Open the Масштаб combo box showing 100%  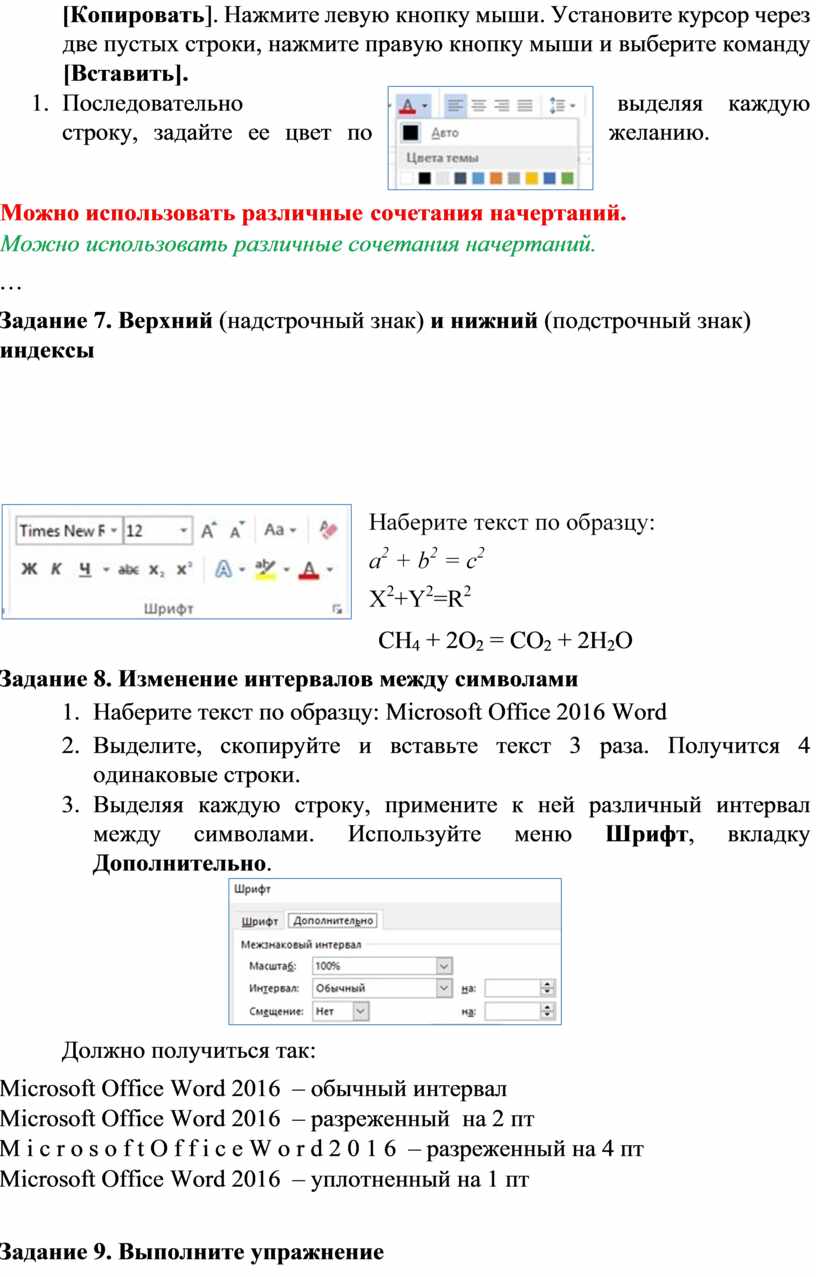tap(382, 966)
